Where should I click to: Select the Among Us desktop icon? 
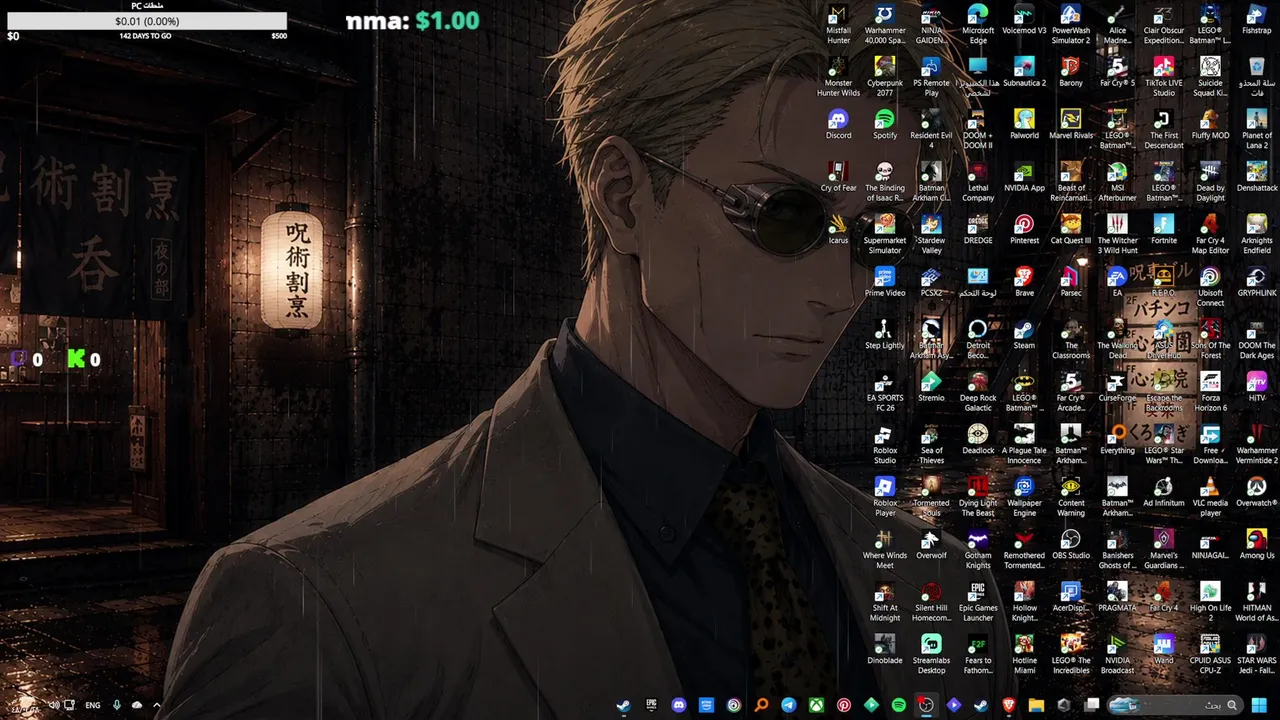coord(1257,544)
